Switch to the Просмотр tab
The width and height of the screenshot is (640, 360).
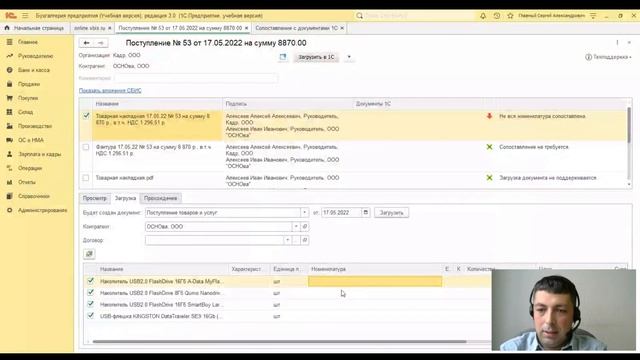coord(95,198)
